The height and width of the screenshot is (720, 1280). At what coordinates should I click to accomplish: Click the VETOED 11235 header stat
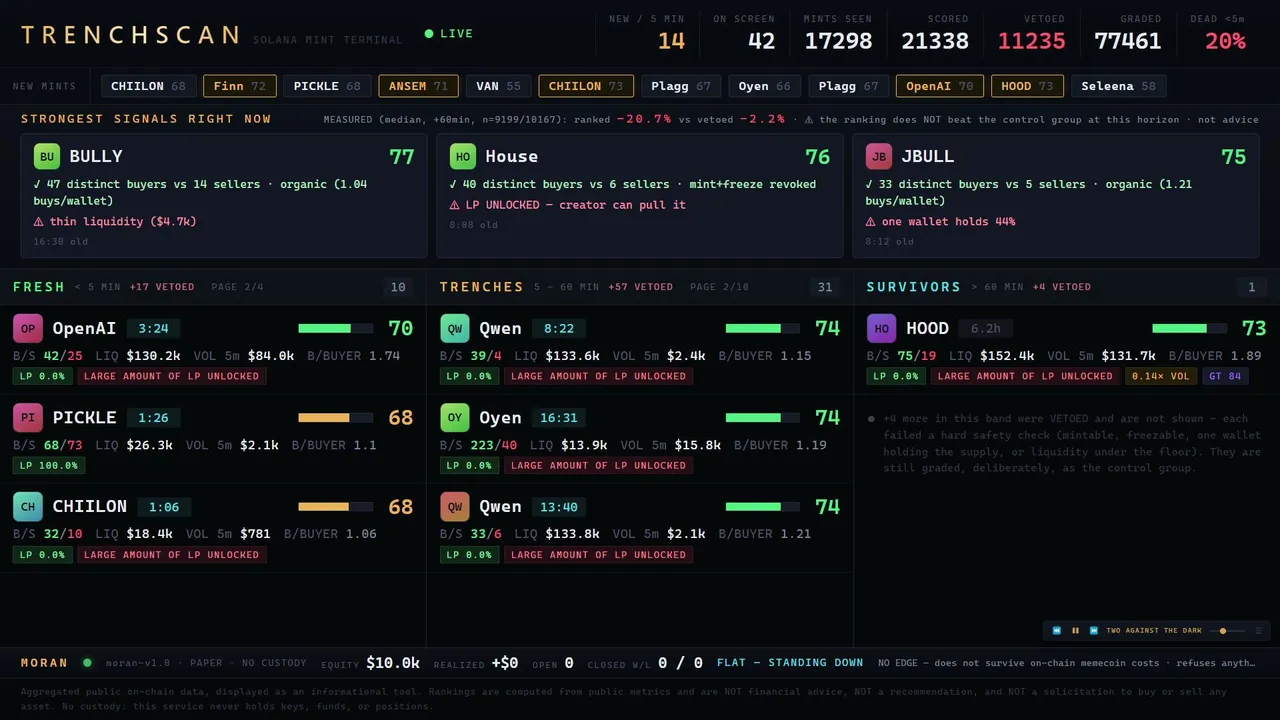(1031, 34)
